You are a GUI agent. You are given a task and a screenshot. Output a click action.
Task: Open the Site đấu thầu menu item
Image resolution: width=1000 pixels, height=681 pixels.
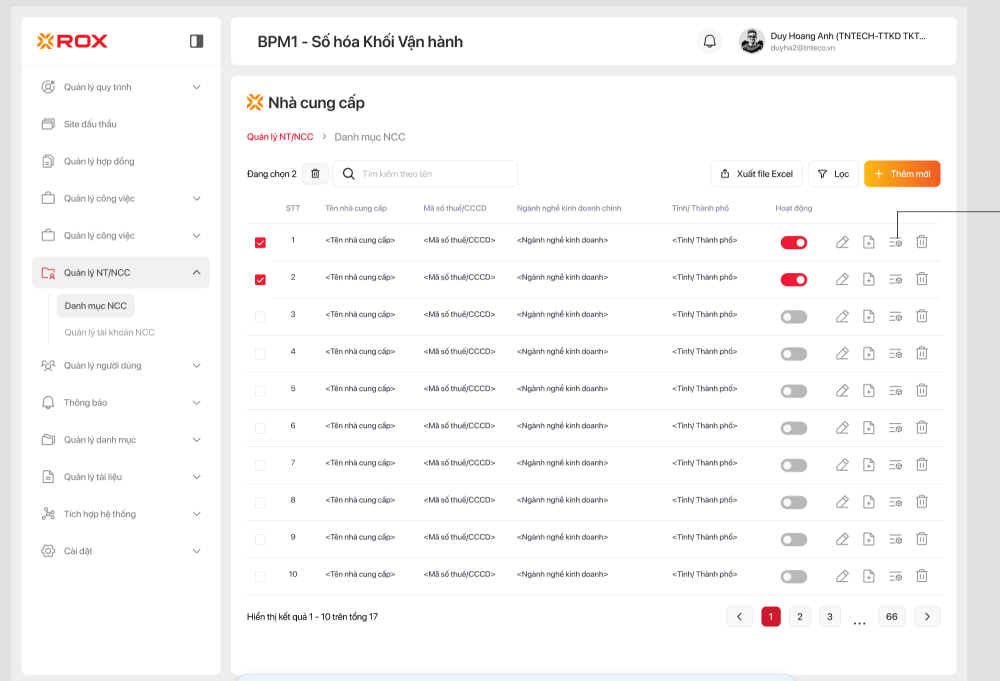[x=90, y=124]
